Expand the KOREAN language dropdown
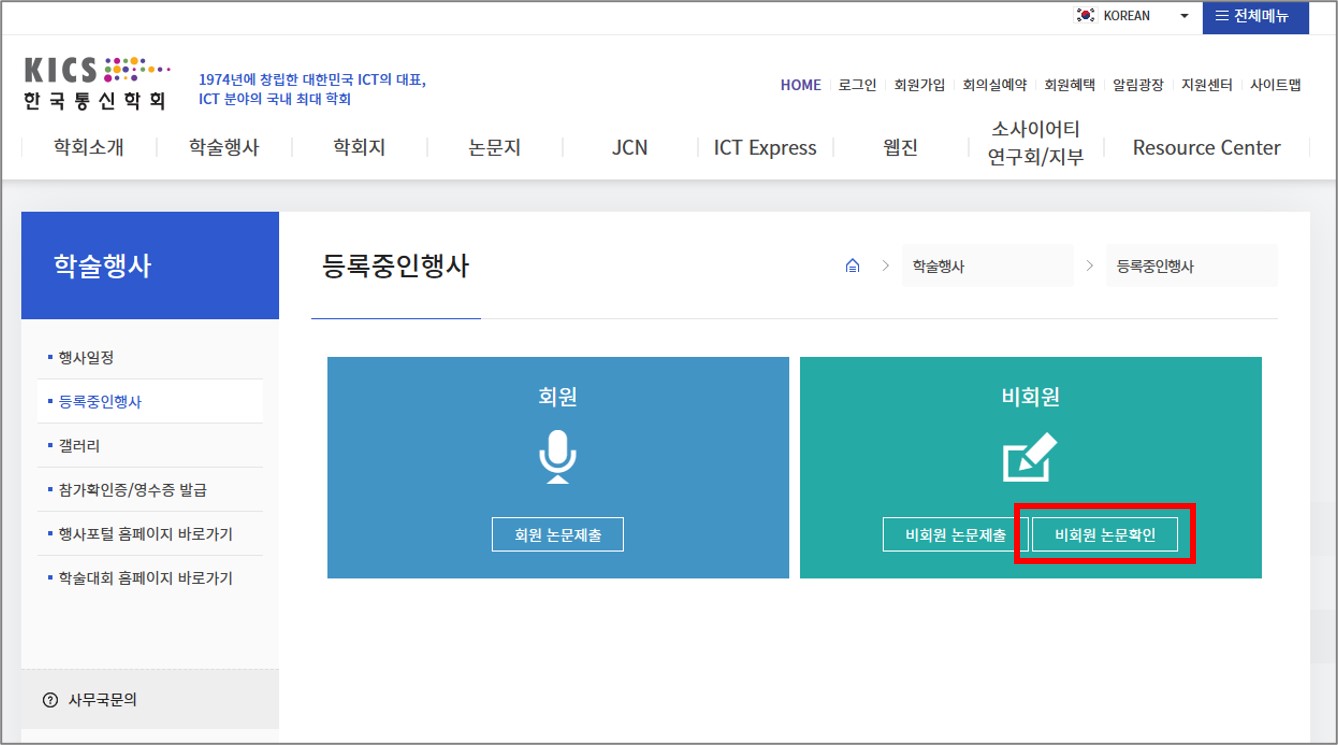The height and width of the screenshot is (745, 1338). pos(1184,16)
